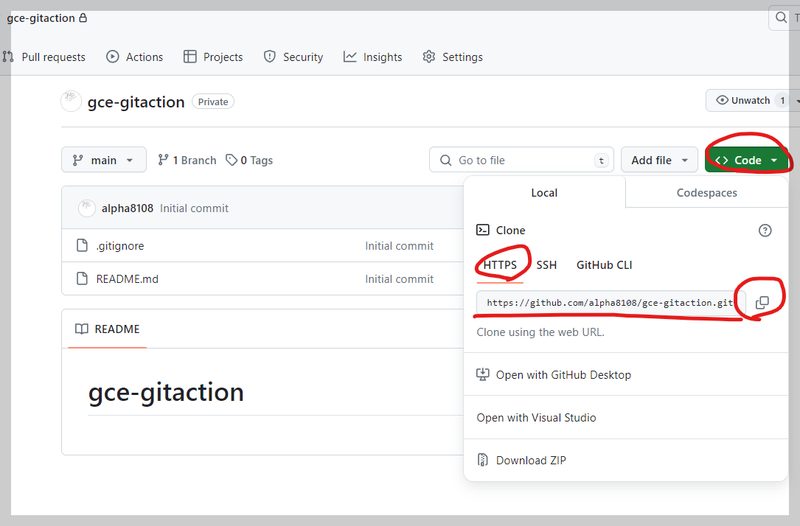The height and width of the screenshot is (526, 800).
Task: Click the gce-gitaction README heading
Action: [166, 392]
